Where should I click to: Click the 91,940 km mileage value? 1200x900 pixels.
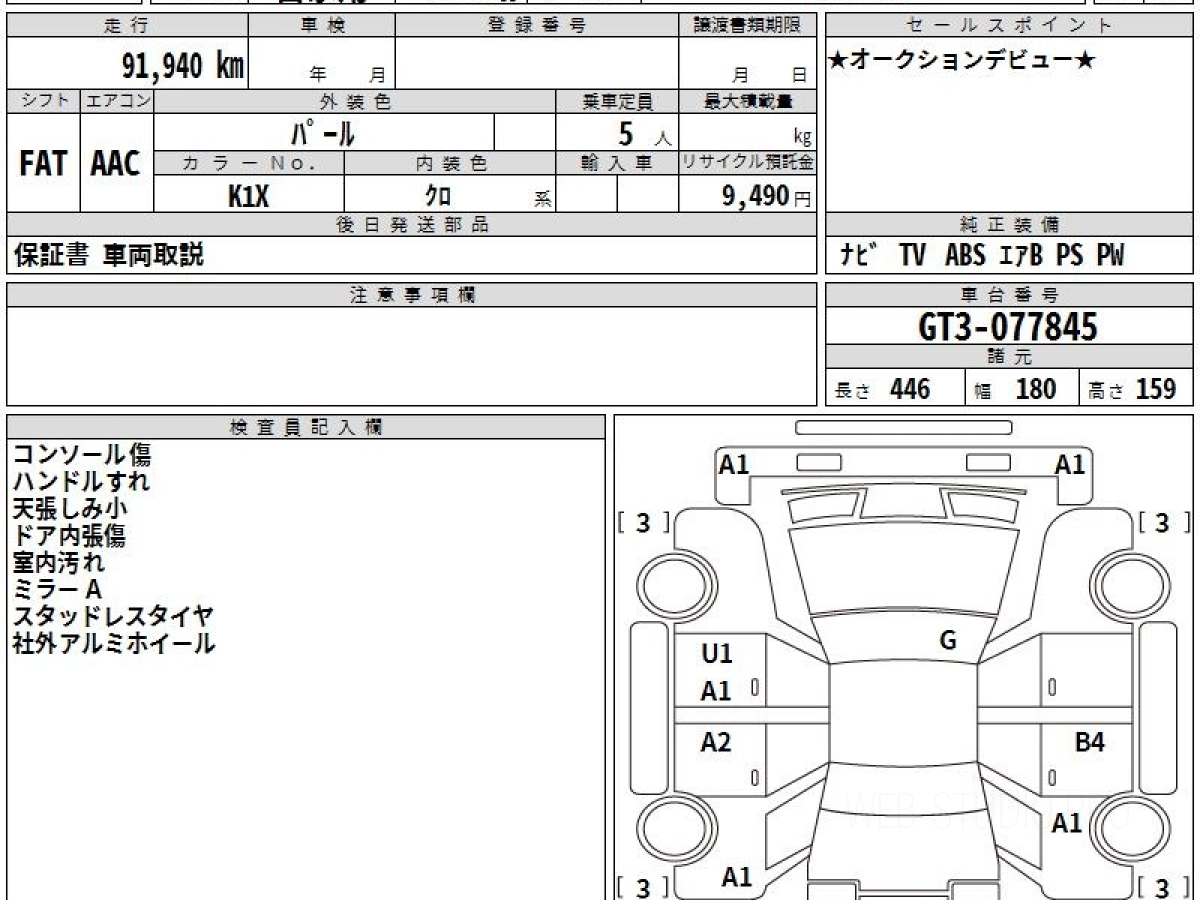pyautogui.click(x=182, y=66)
